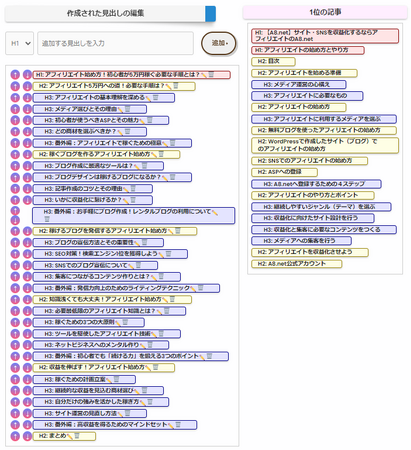Select the 1位の記事 panel header

click(325, 12)
